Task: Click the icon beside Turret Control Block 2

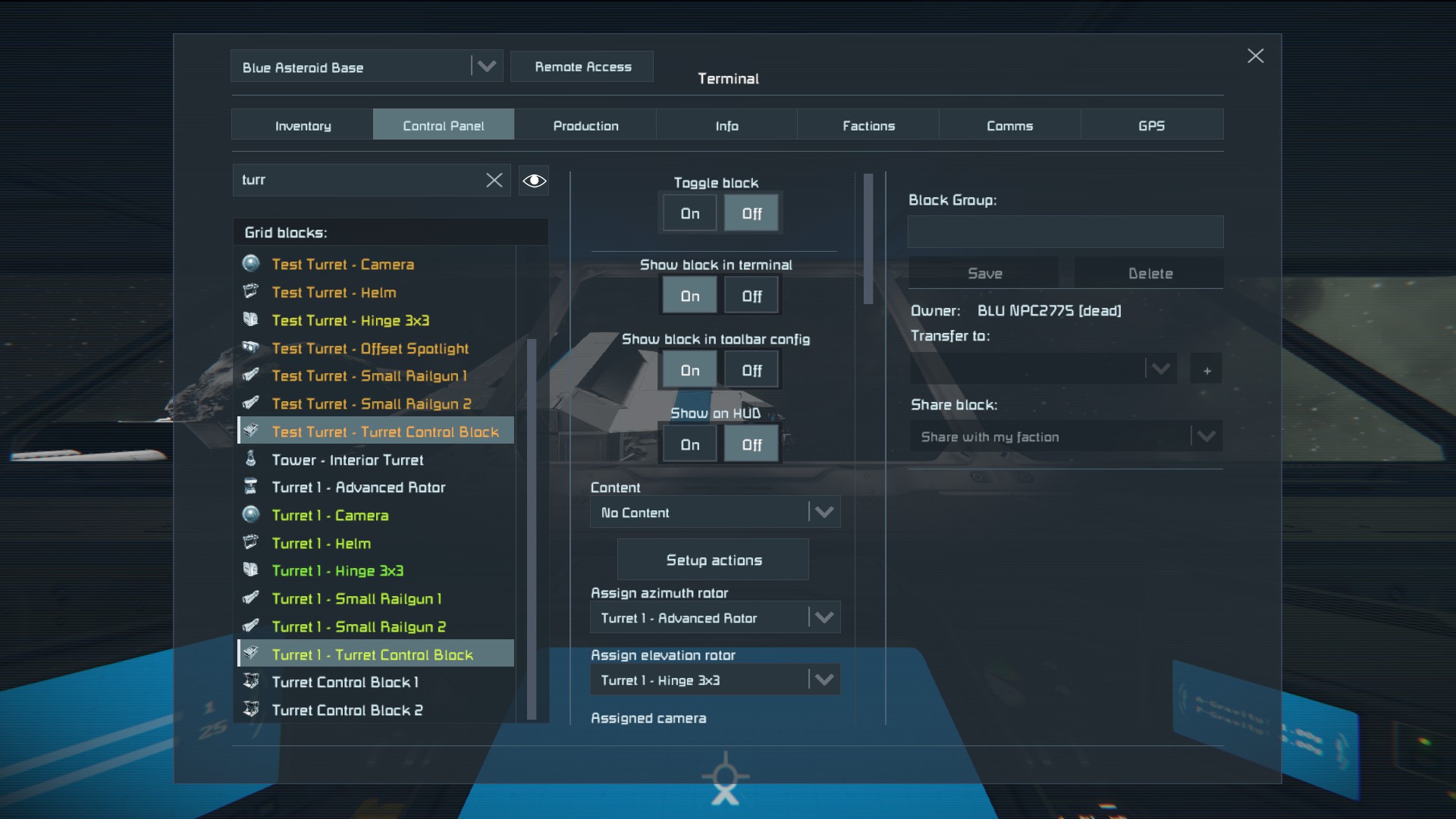Action: [x=251, y=710]
